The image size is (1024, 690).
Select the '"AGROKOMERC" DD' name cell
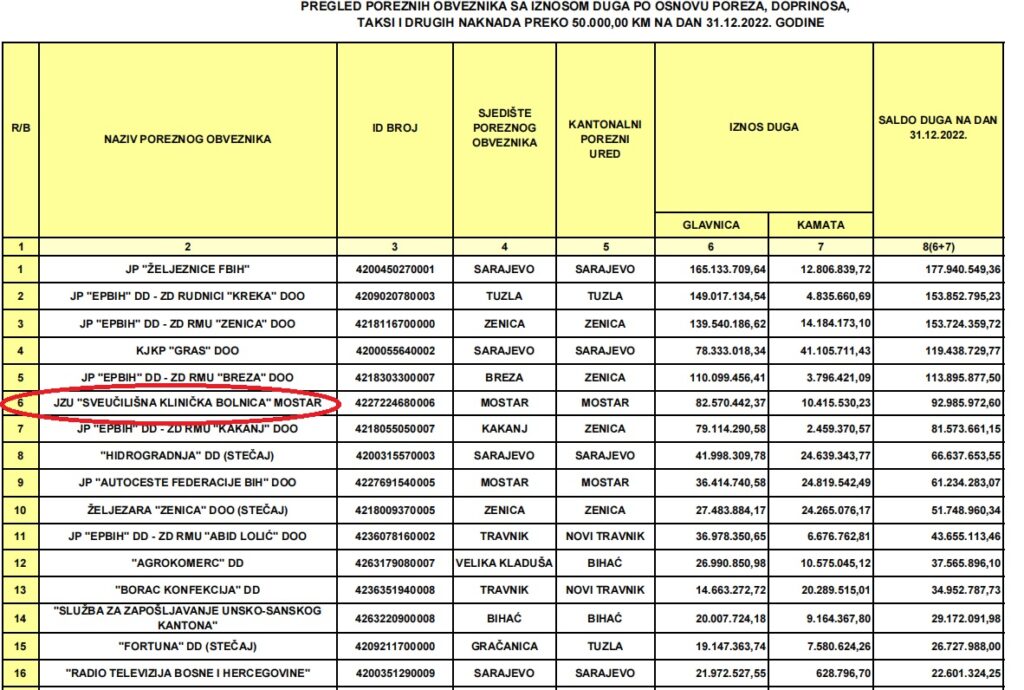click(x=187, y=563)
